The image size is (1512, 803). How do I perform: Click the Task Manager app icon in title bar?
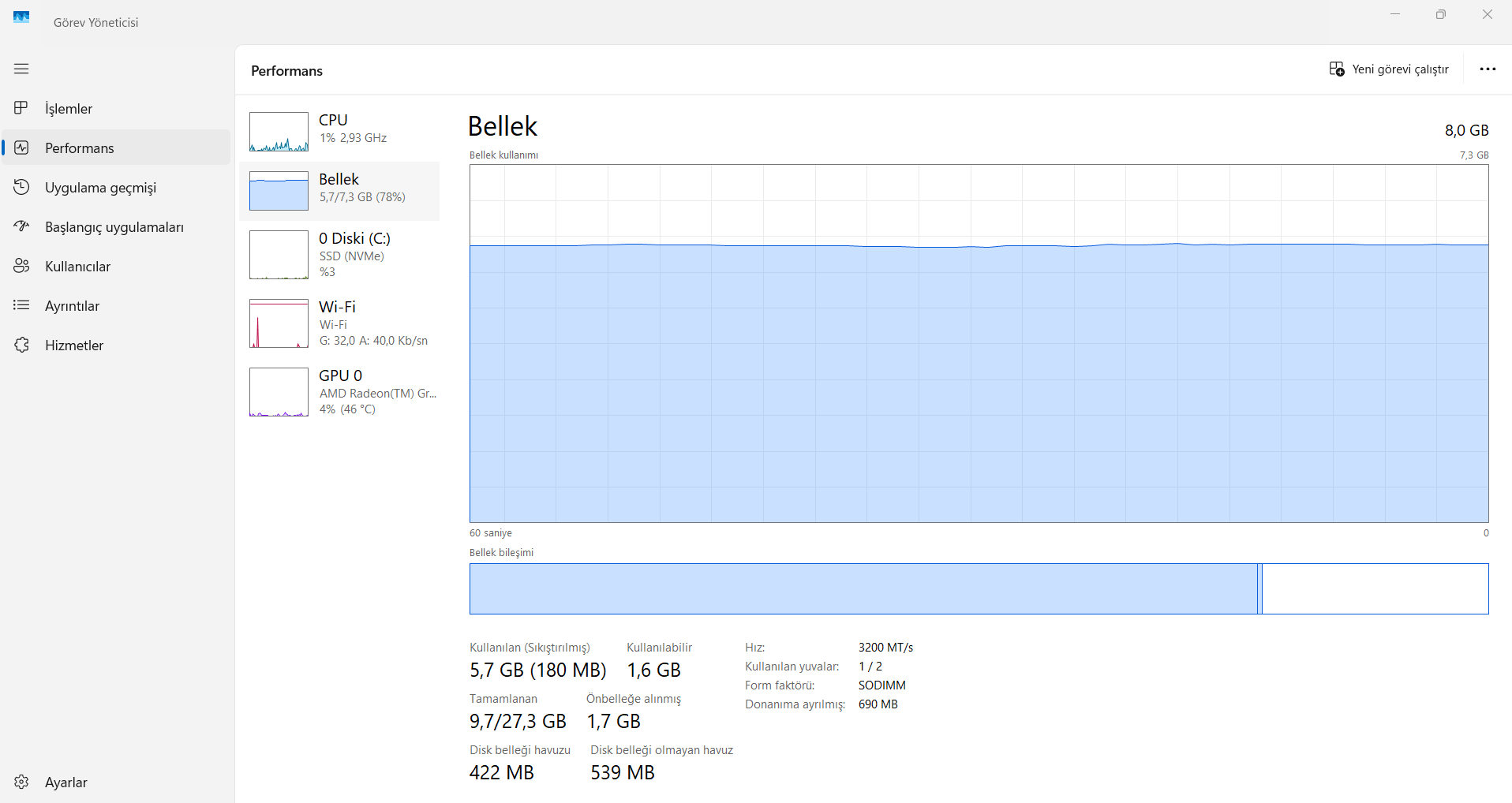(x=21, y=17)
